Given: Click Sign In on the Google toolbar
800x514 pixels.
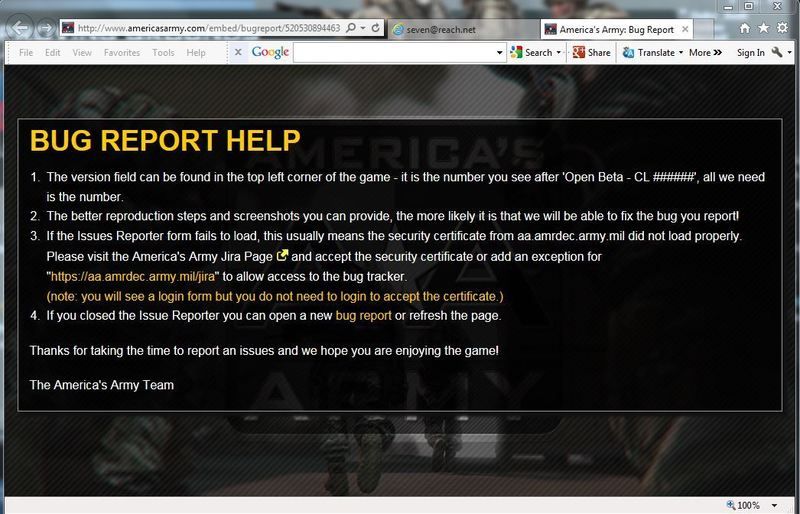Looking at the screenshot, I should pos(751,53).
